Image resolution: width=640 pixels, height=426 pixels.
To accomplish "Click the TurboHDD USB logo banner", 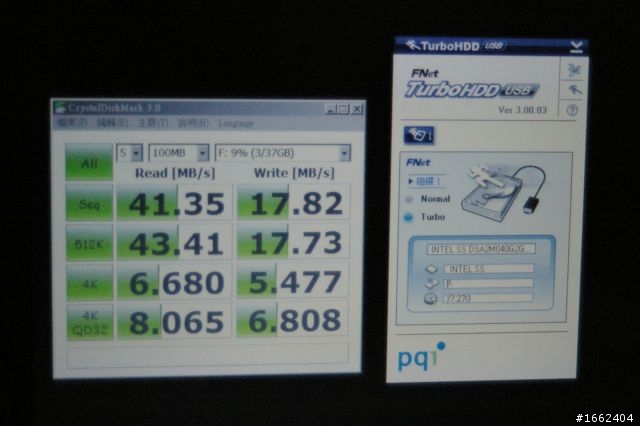I will tap(471, 90).
